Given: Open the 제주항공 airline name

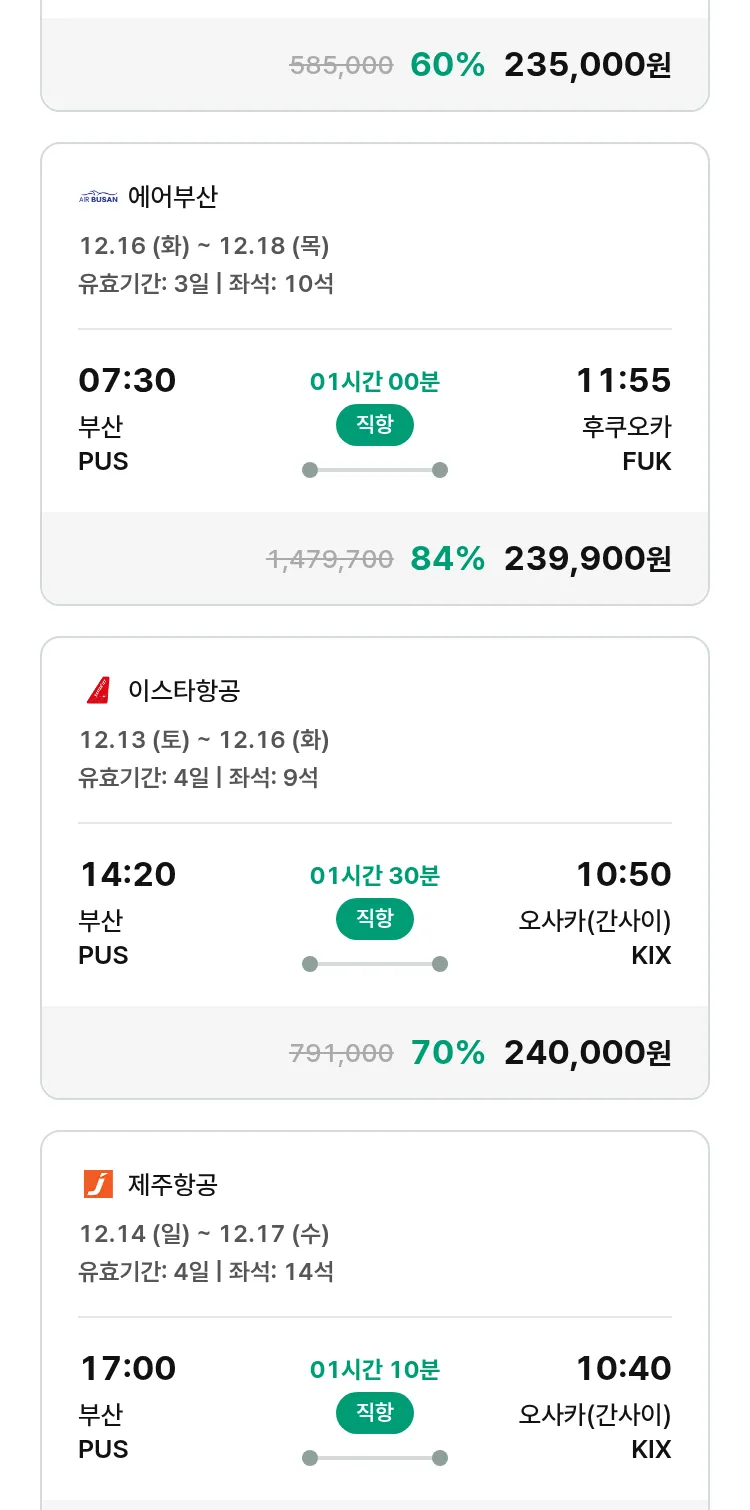Looking at the screenshot, I should click(x=172, y=1184).
